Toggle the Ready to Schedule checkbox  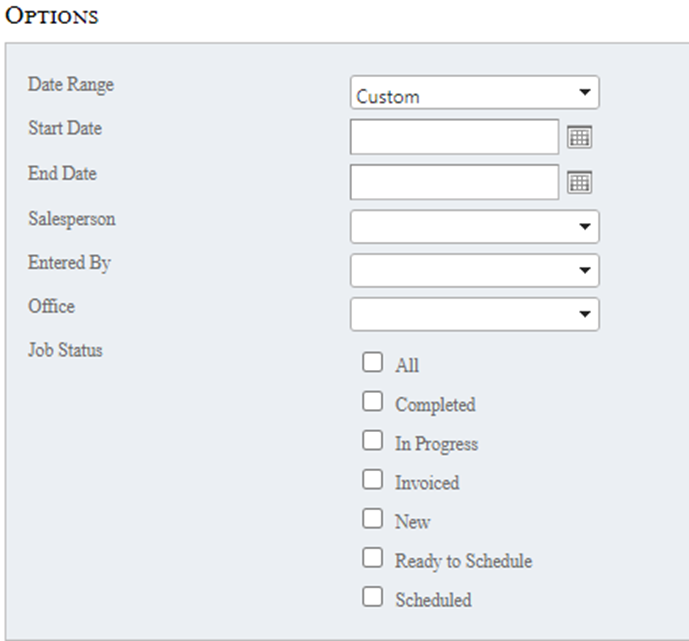tap(373, 557)
